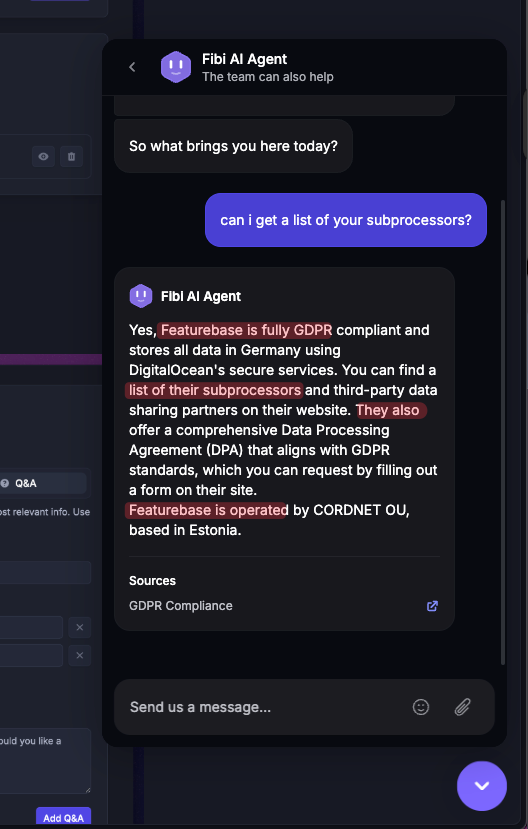Collapse the chat widget with purple chevron button

[x=481, y=786]
